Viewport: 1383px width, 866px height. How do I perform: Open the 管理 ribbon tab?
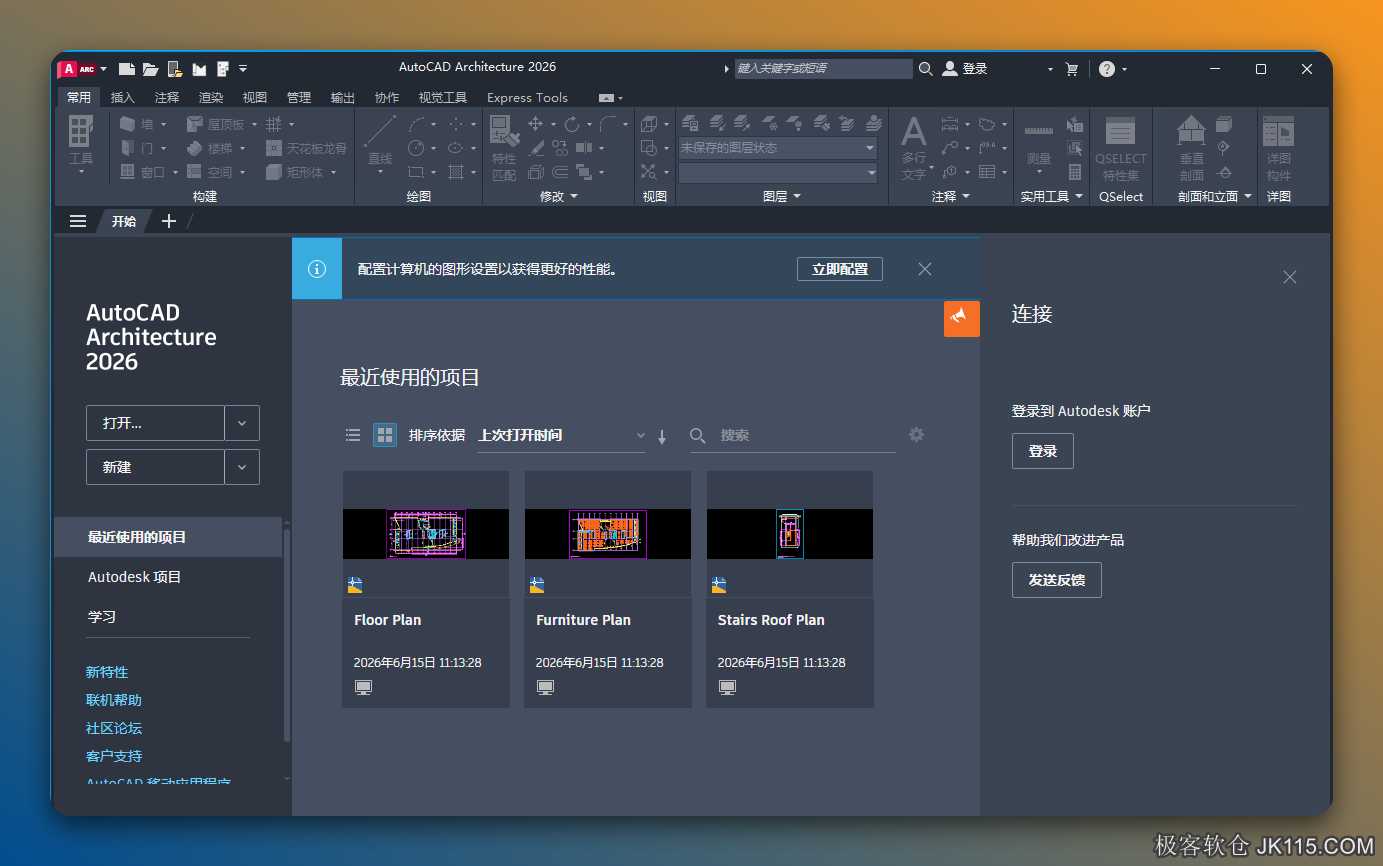tap(299, 97)
